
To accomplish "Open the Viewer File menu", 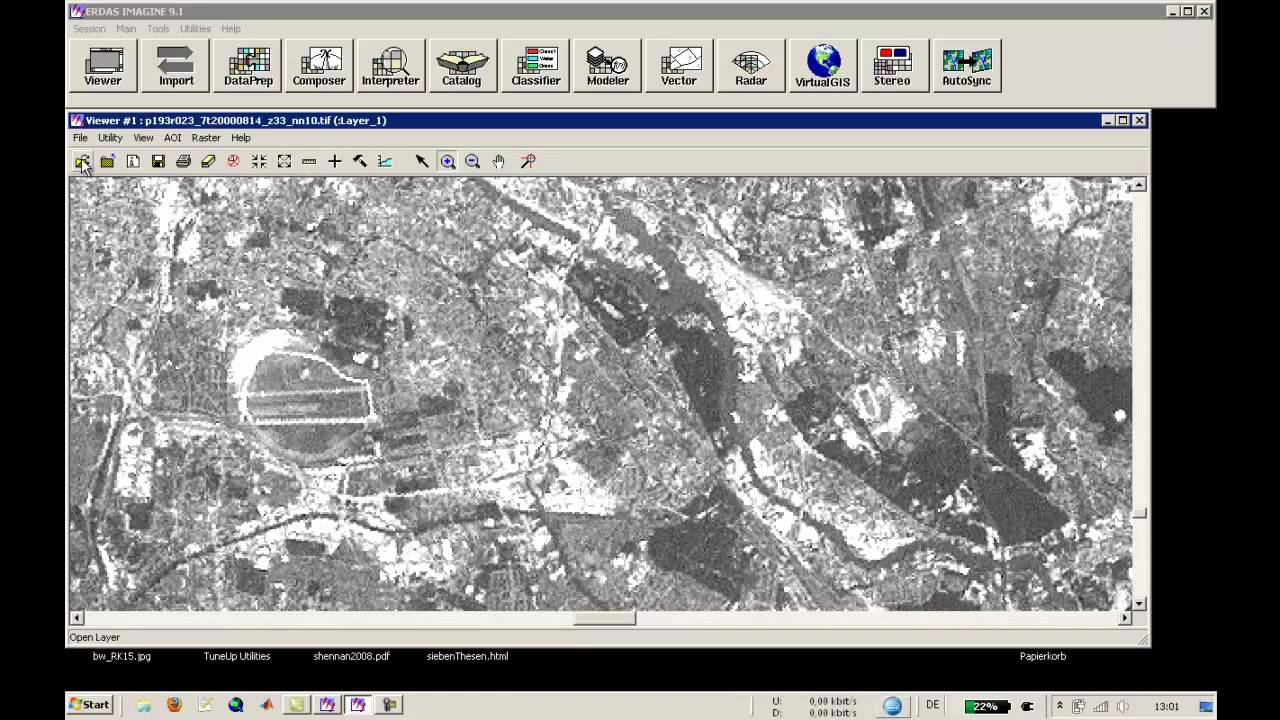I will click(80, 138).
